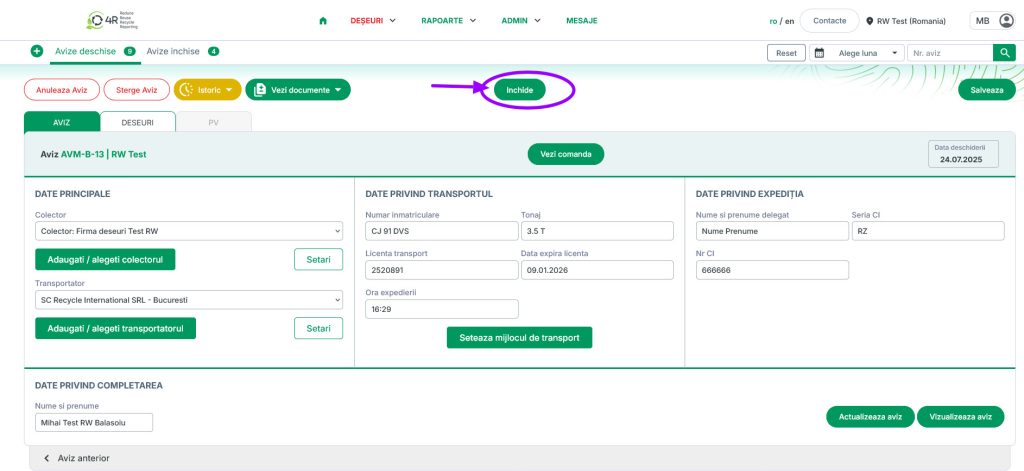Click the Salveaza button

tap(986, 90)
